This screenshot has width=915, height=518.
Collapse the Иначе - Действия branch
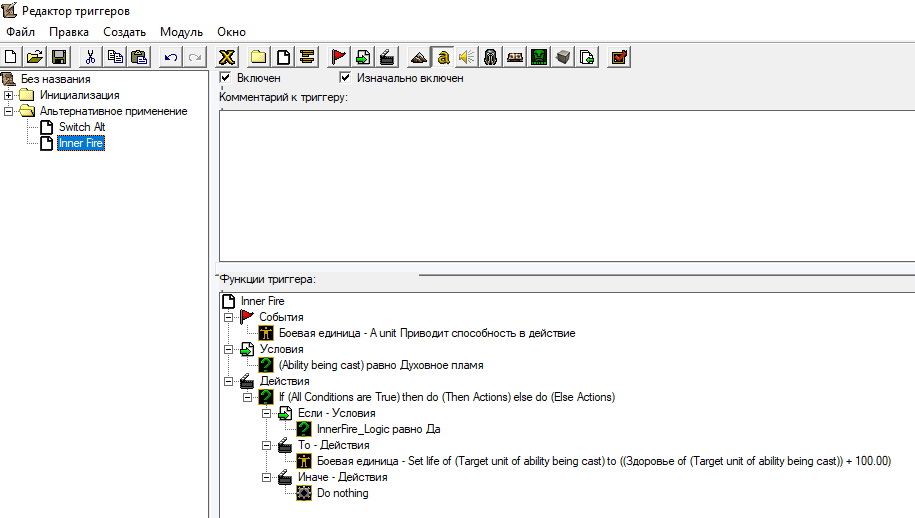pyautogui.click(x=267, y=477)
